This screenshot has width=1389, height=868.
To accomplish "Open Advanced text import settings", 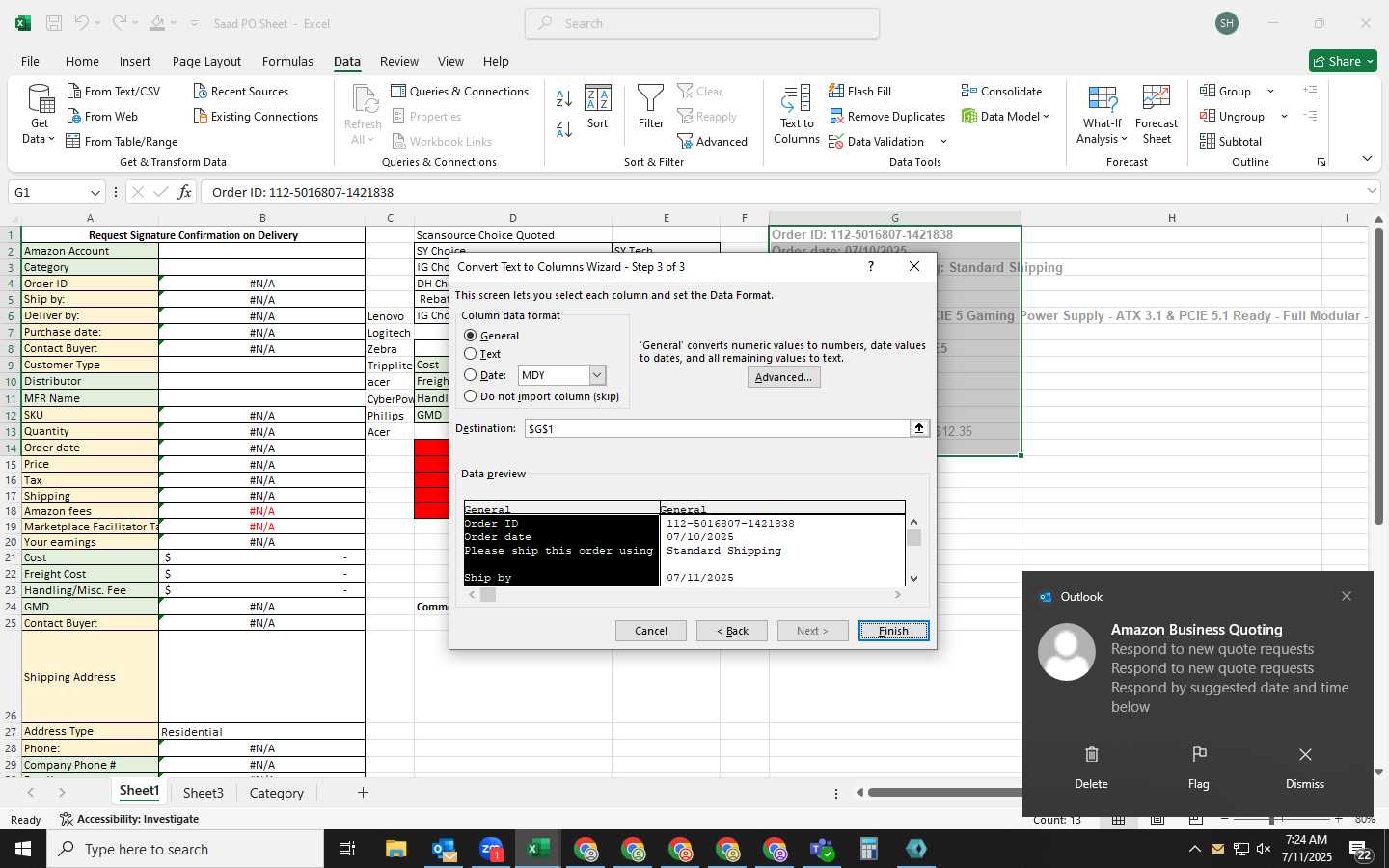I will pos(783,377).
